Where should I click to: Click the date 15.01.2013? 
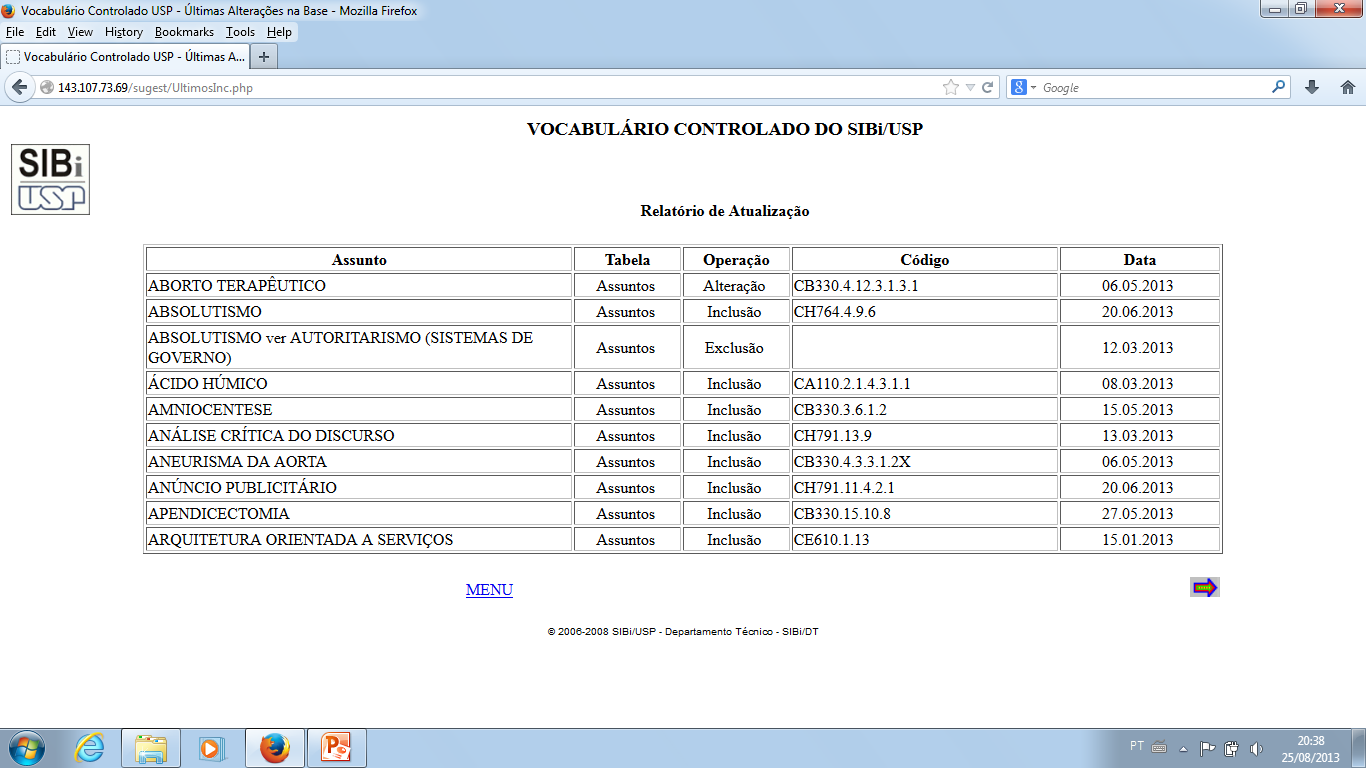pos(1138,540)
